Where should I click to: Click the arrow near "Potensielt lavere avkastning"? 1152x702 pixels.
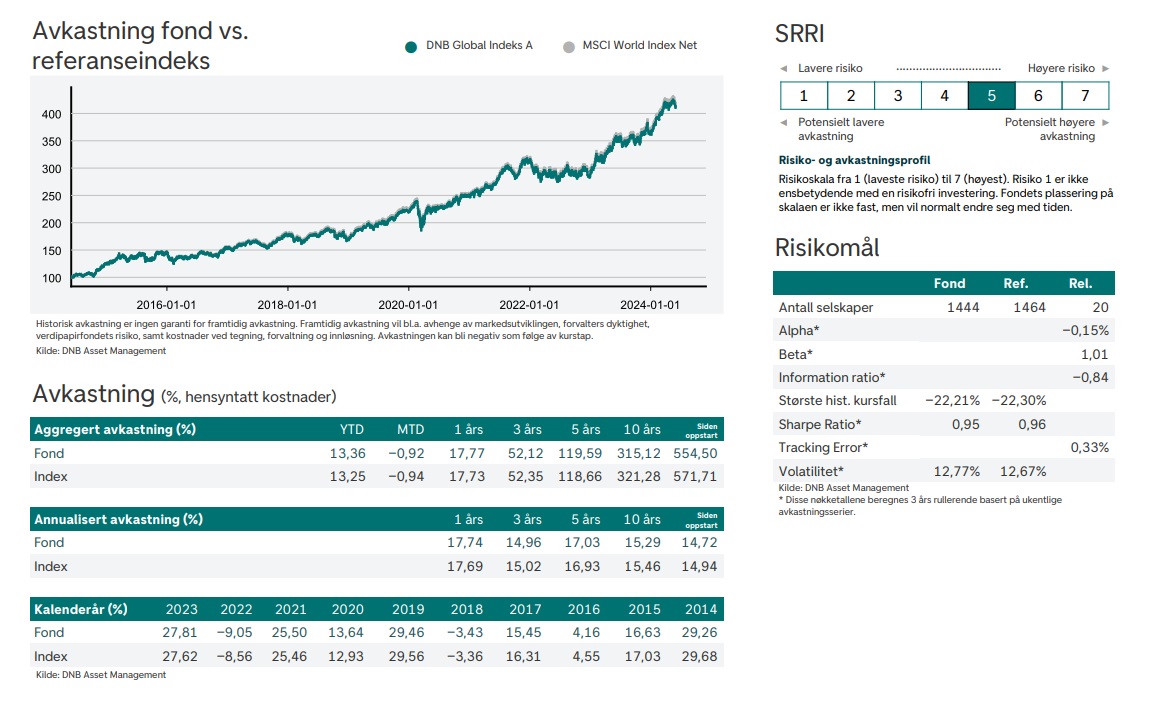[x=783, y=121]
